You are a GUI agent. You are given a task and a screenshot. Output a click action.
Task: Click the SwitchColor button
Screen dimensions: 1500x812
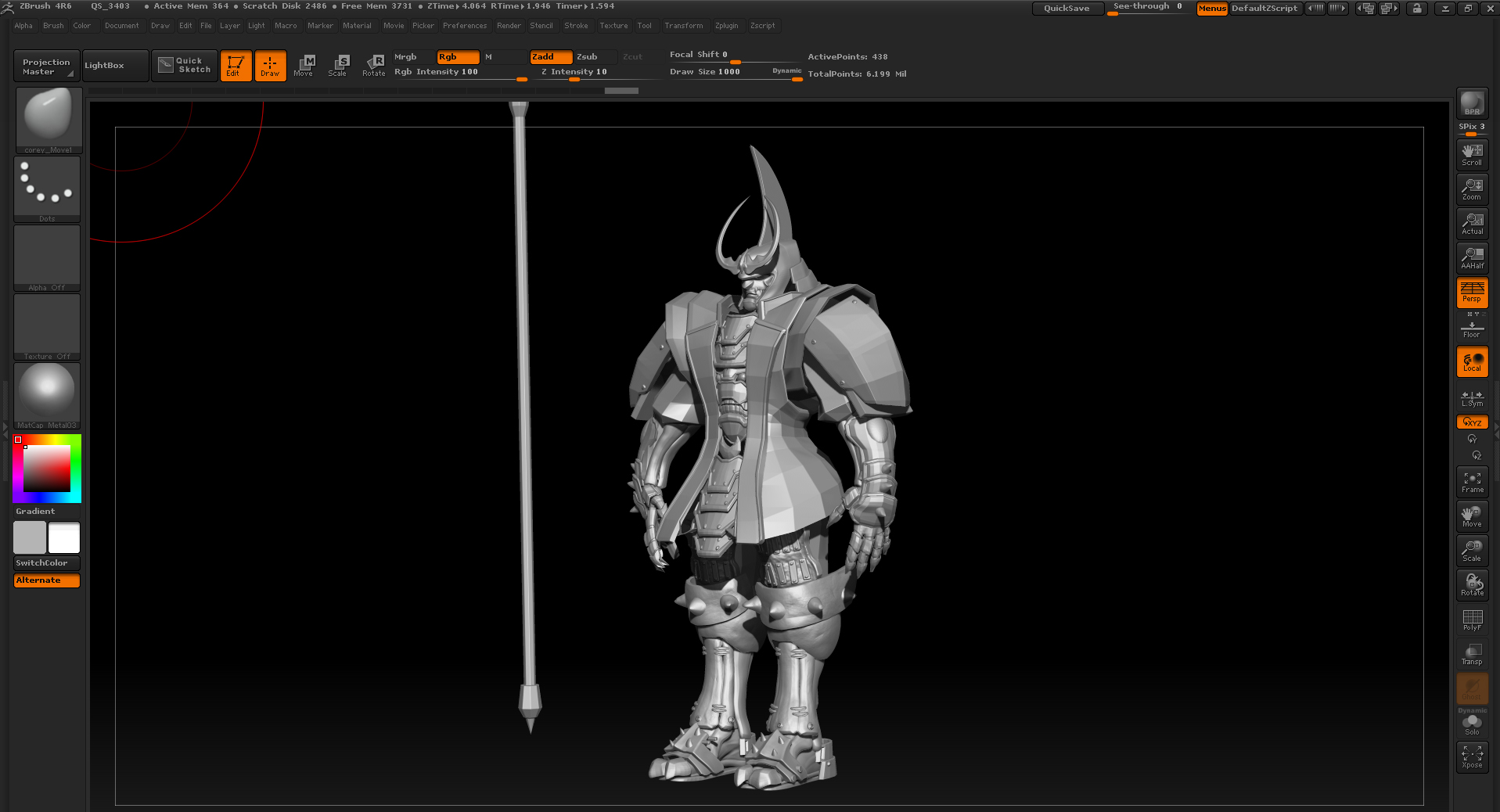pyautogui.click(x=47, y=562)
